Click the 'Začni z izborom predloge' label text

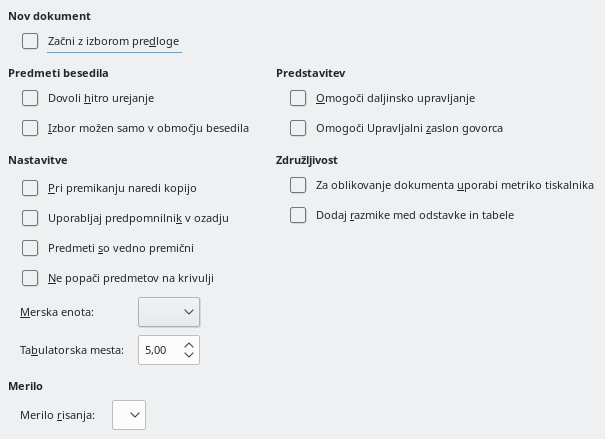[114, 41]
